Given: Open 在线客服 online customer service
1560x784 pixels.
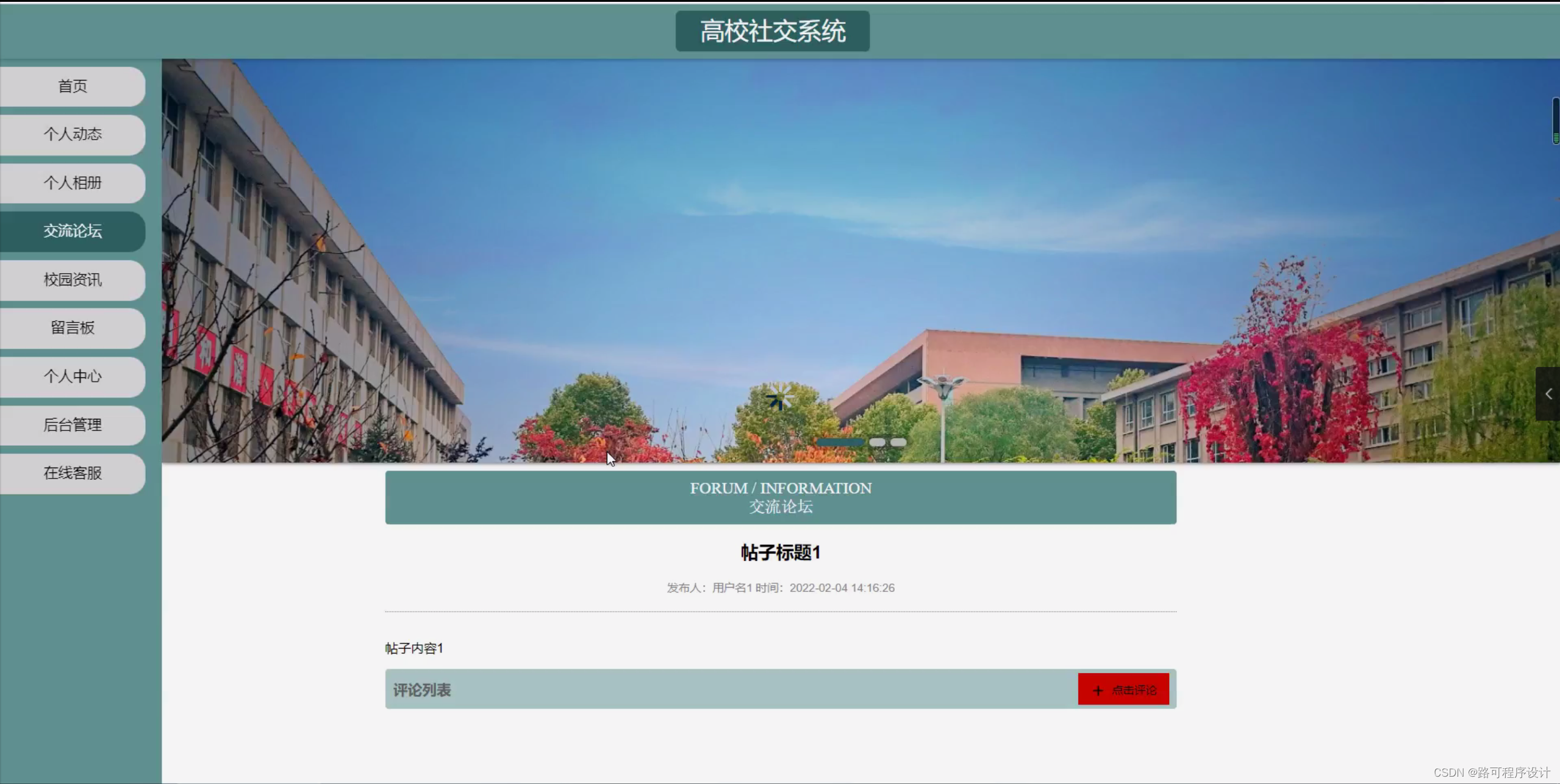Looking at the screenshot, I should [73, 473].
